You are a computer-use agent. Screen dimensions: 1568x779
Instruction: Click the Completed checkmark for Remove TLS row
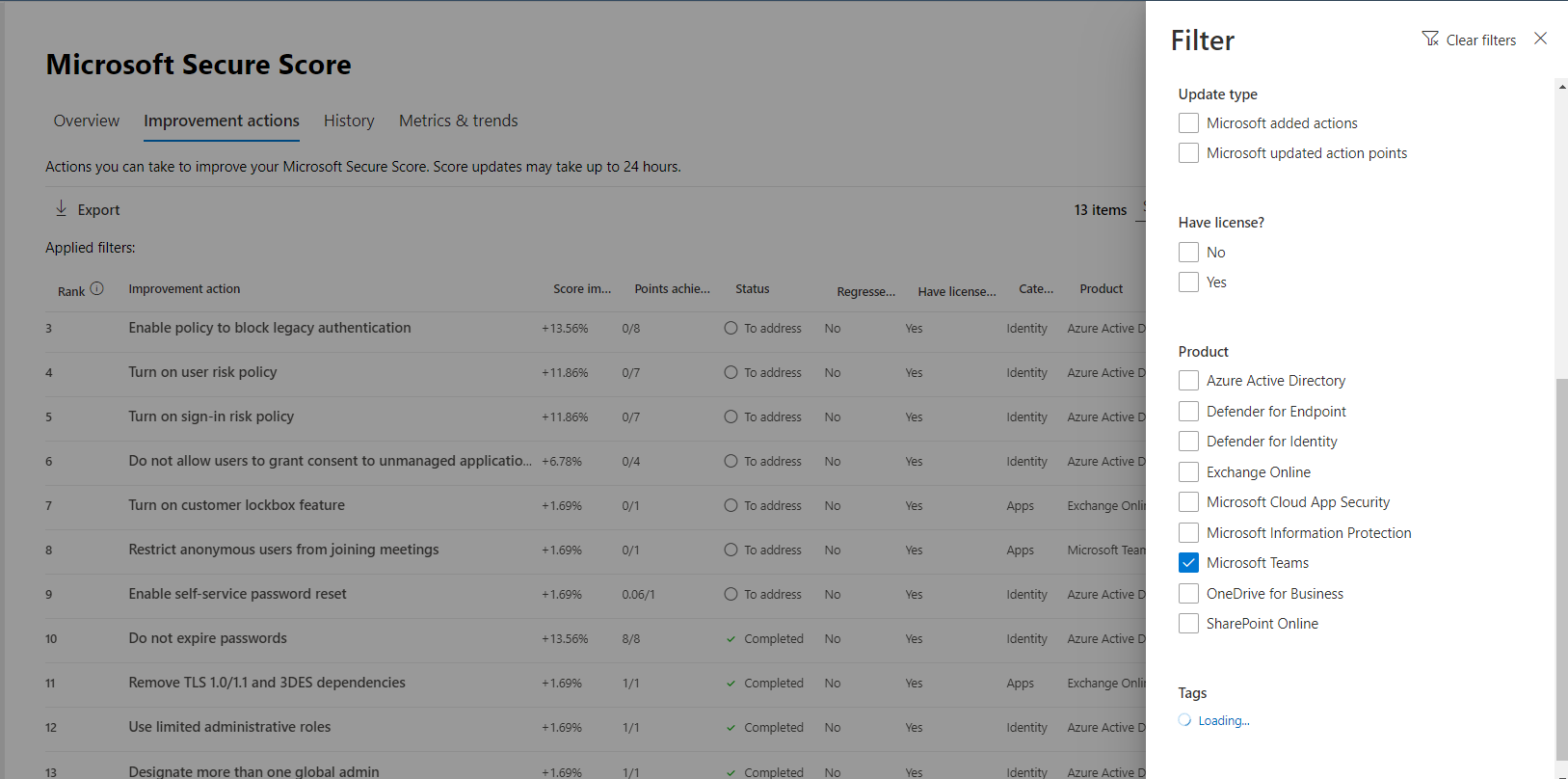coord(731,684)
